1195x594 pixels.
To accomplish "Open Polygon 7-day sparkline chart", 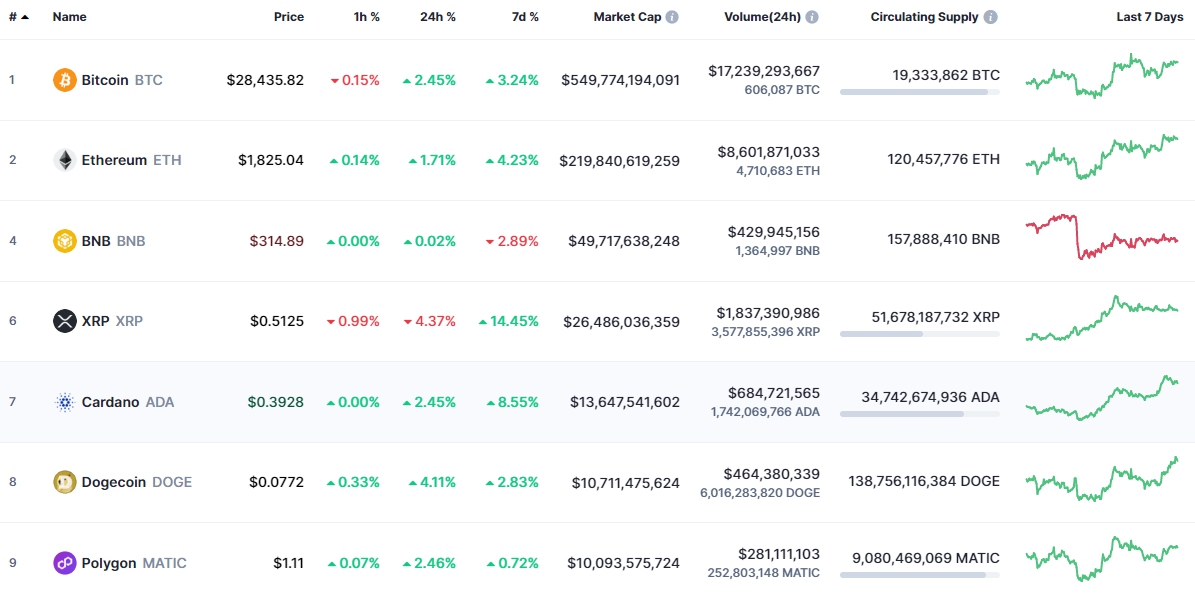I will pyautogui.click(x=1102, y=560).
